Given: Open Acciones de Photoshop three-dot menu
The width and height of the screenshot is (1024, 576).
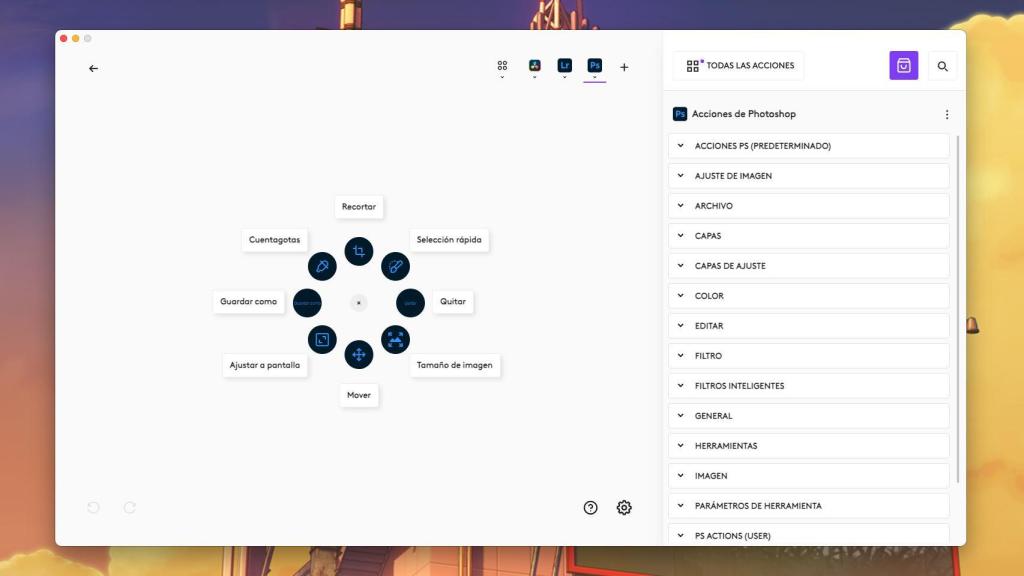Looking at the screenshot, I should [x=947, y=115].
